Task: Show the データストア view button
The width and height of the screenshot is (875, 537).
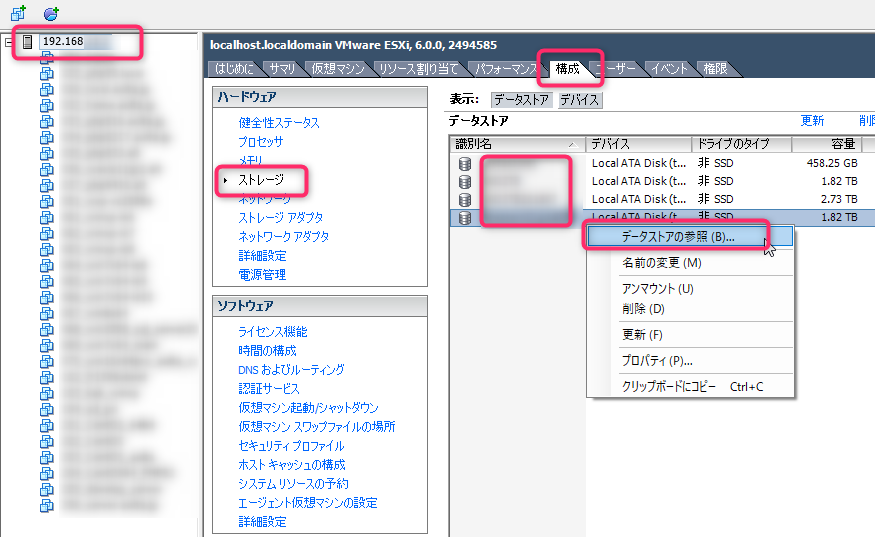Action: (x=521, y=100)
